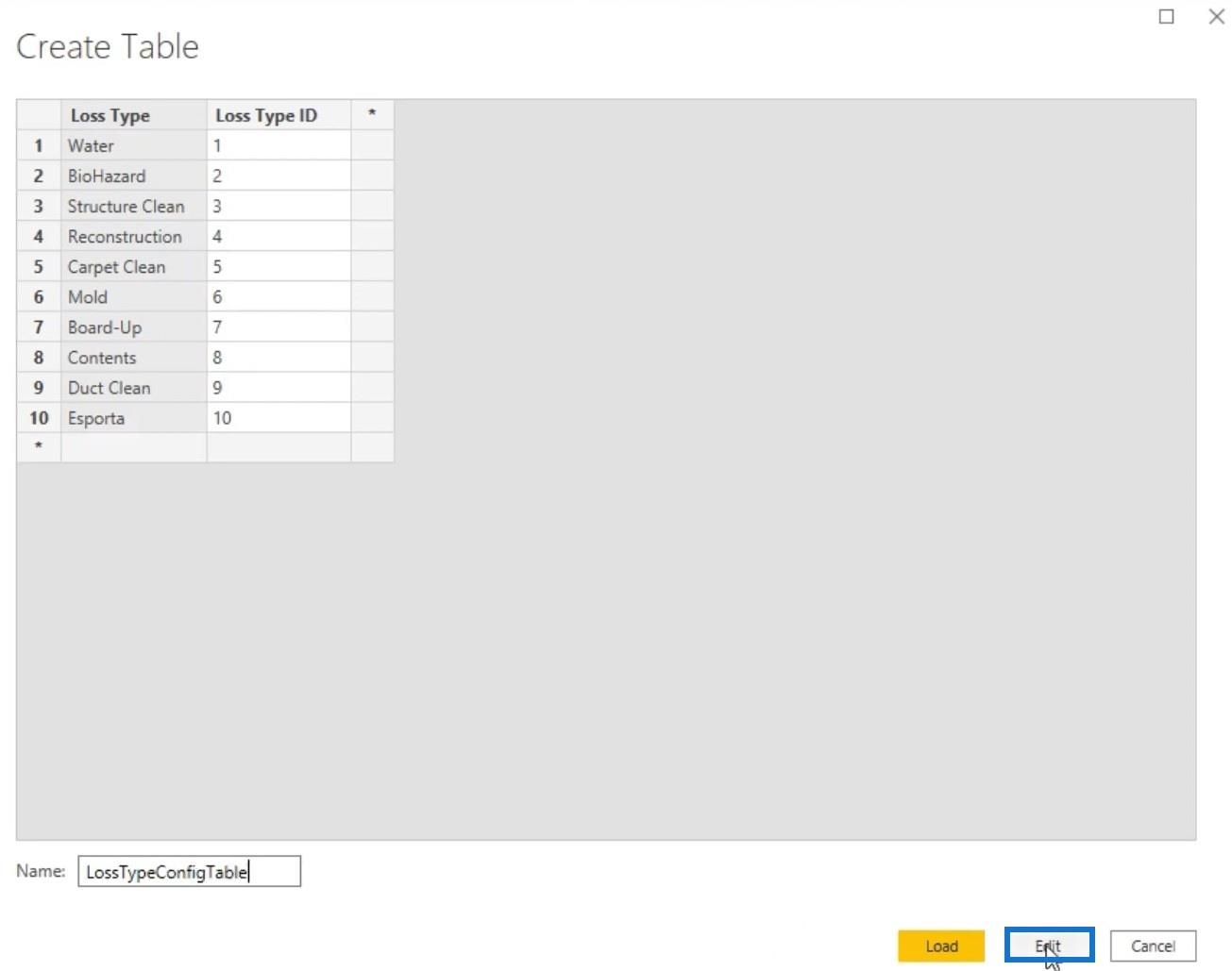Add new row via asterisk row header
1232x971 pixels.
[39, 447]
